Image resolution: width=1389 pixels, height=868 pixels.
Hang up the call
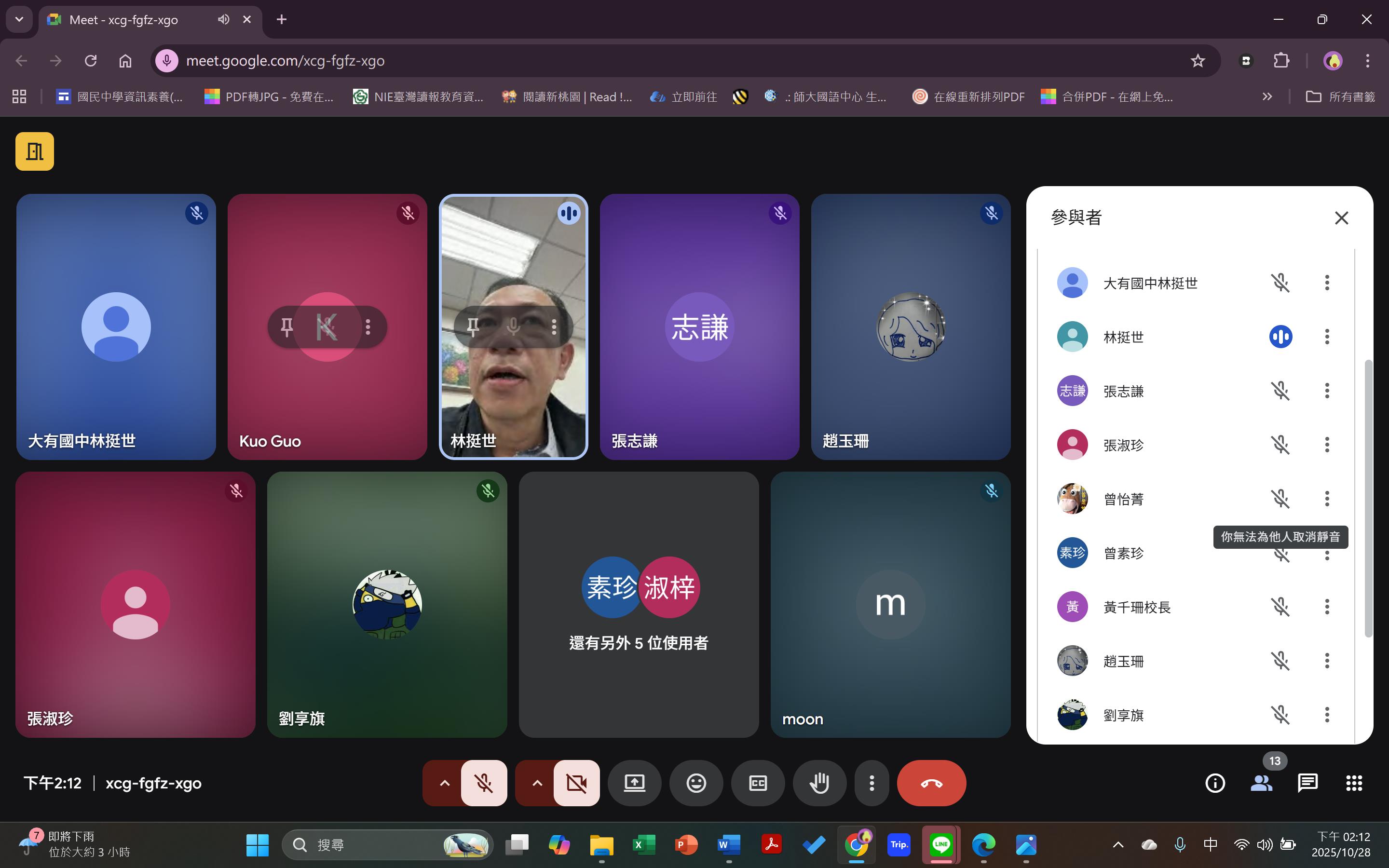[x=931, y=783]
